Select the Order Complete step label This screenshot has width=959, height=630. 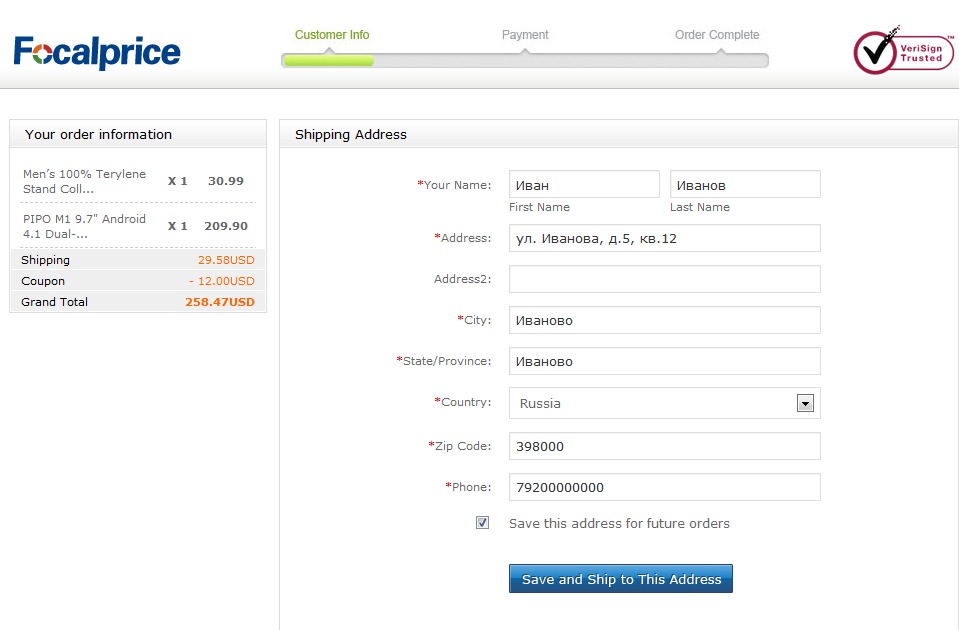717,35
